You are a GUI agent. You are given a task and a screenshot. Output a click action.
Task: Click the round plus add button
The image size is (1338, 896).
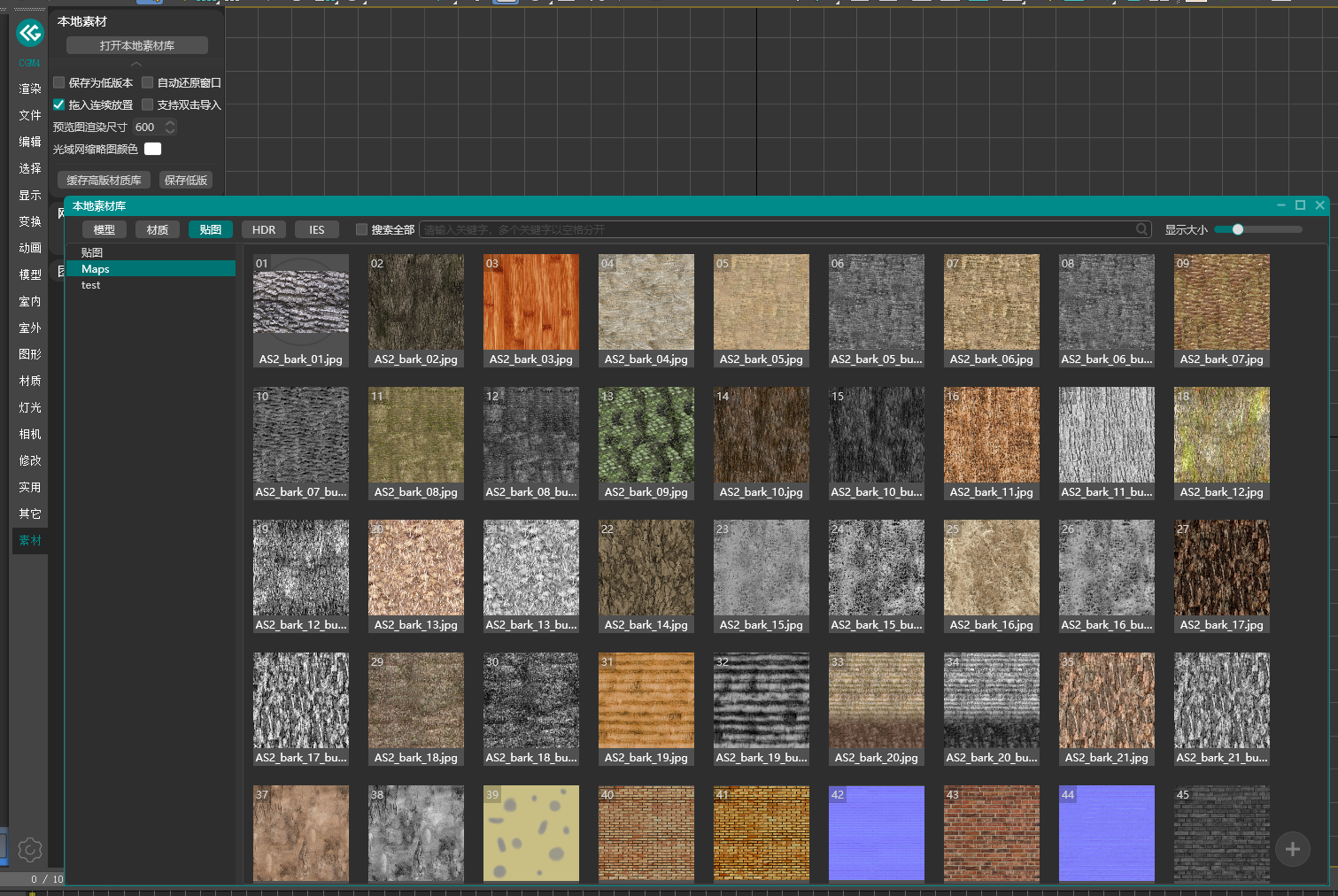click(1292, 850)
